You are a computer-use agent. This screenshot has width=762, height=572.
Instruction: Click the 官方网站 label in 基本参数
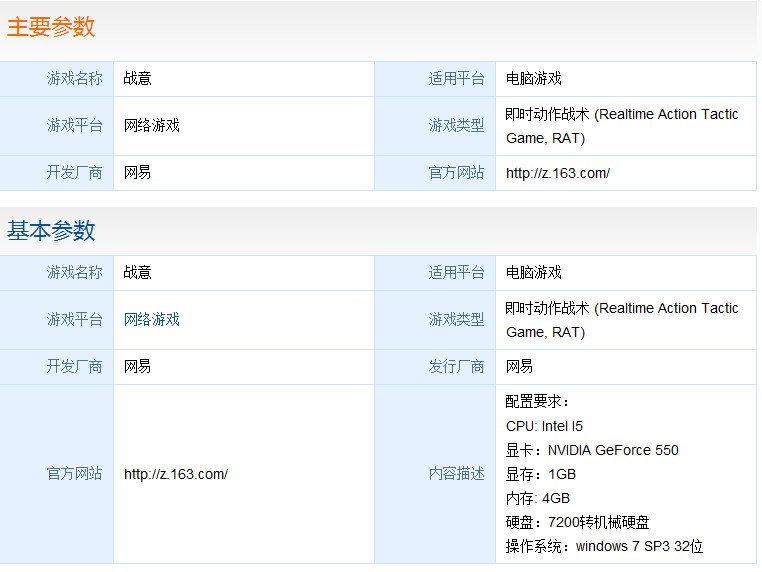pyautogui.click(x=74, y=474)
